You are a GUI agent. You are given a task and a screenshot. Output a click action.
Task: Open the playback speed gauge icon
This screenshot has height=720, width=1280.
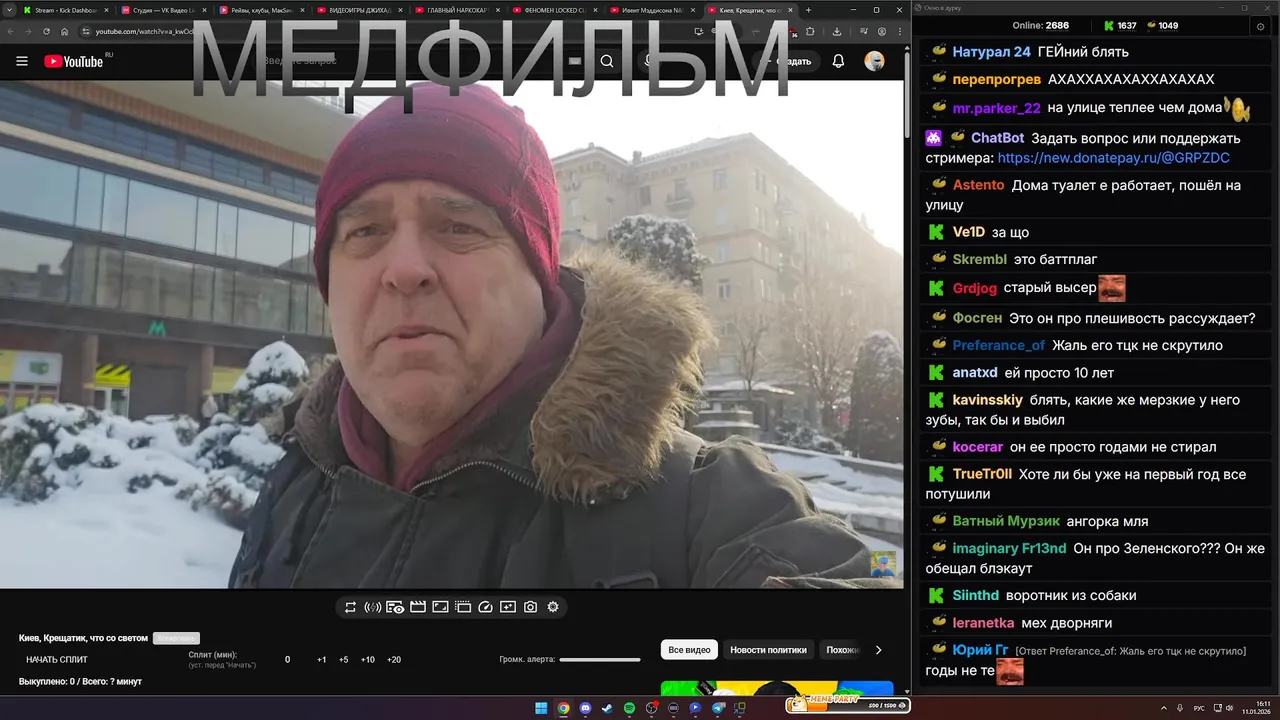click(x=486, y=607)
